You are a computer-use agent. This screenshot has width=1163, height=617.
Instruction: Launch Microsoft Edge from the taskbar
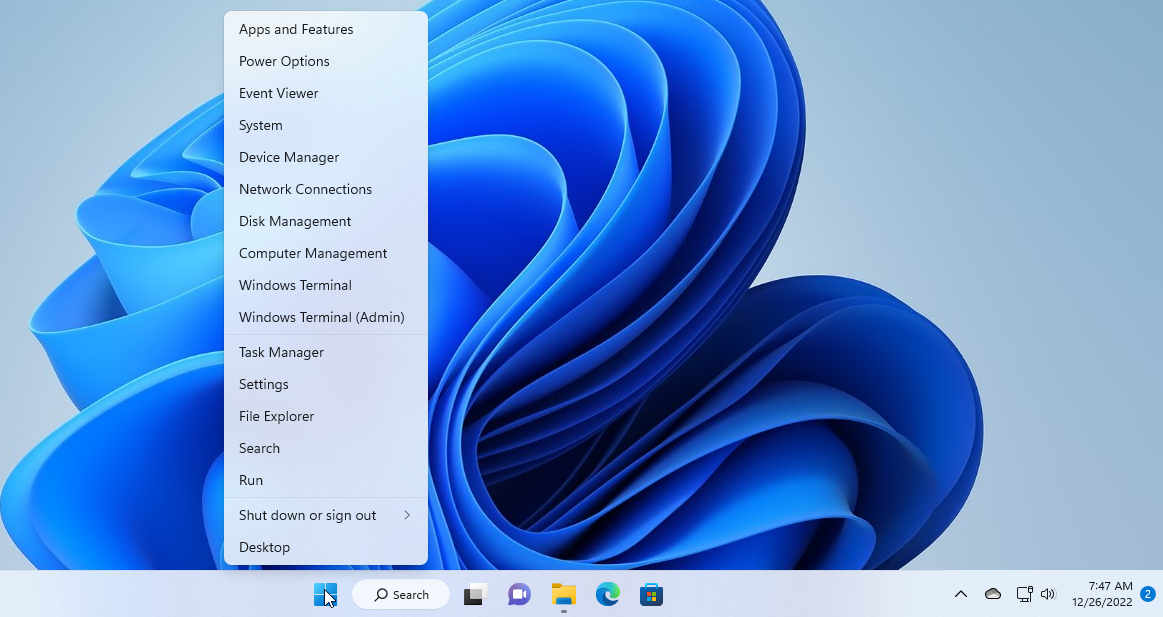(607, 594)
